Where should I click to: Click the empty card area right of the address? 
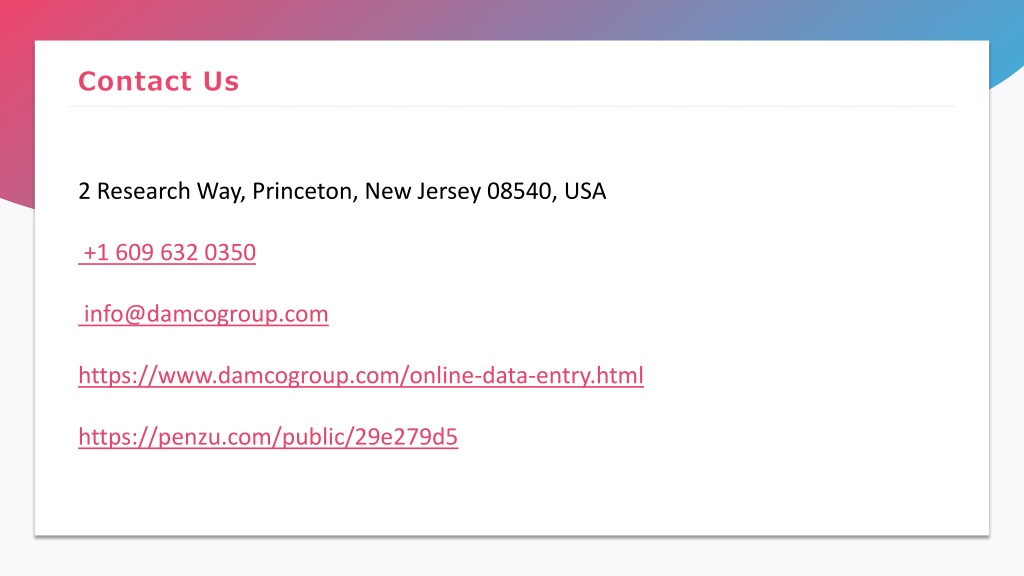(x=797, y=191)
